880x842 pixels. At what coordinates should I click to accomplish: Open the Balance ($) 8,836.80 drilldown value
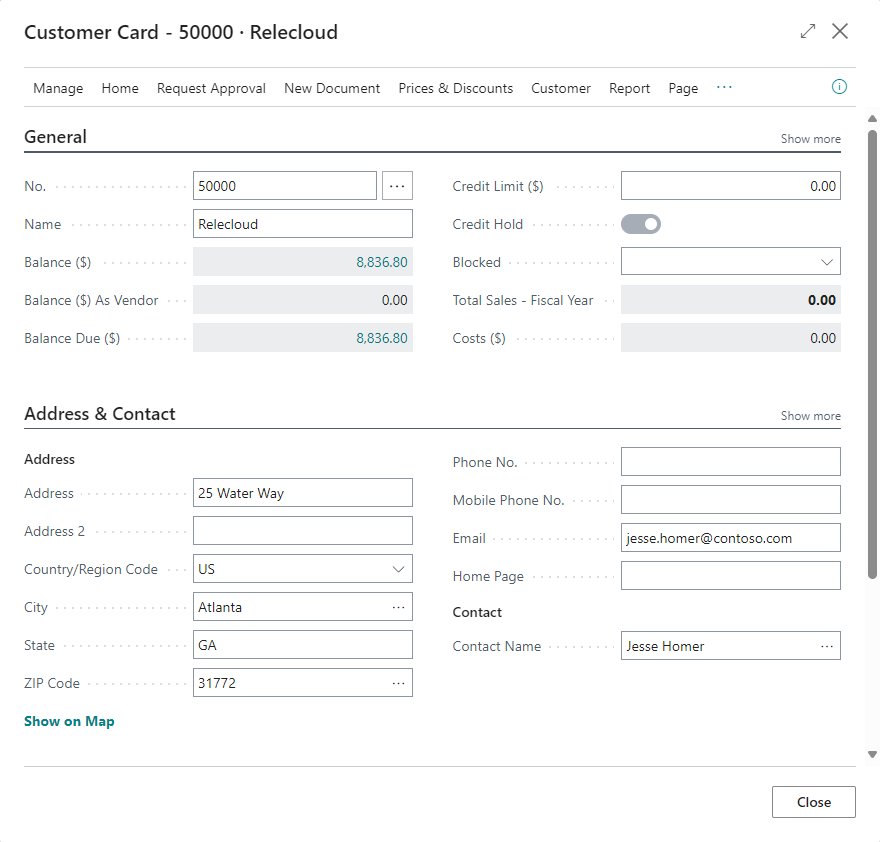(382, 262)
